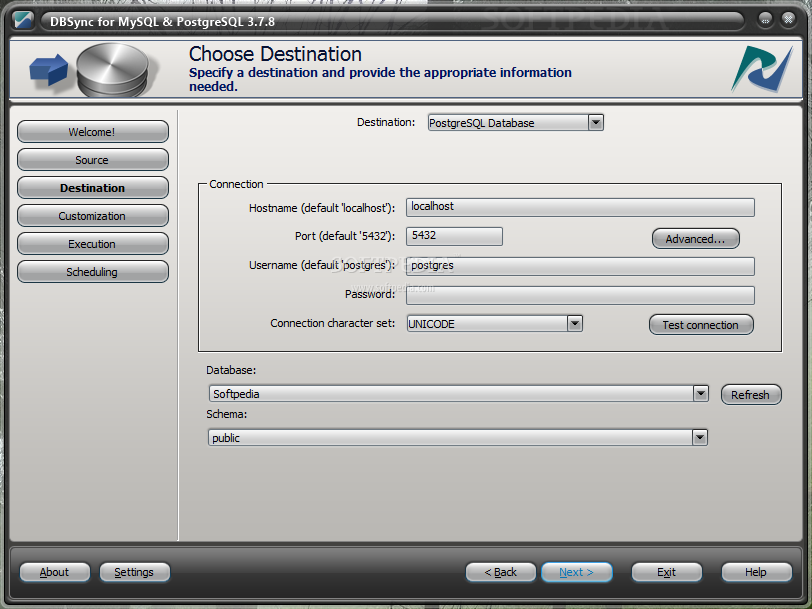Click the DBSync app icon in title bar
The height and width of the screenshot is (609, 812).
point(23,20)
